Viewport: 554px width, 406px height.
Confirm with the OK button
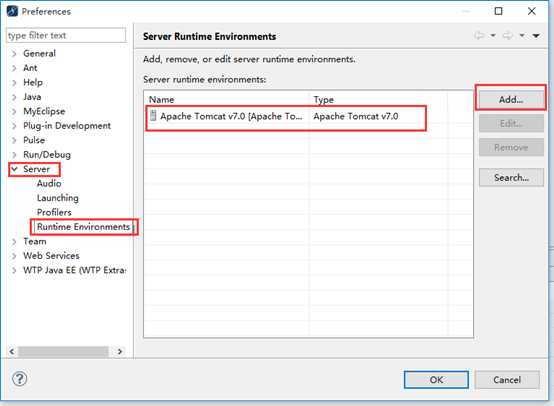tap(436, 379)
